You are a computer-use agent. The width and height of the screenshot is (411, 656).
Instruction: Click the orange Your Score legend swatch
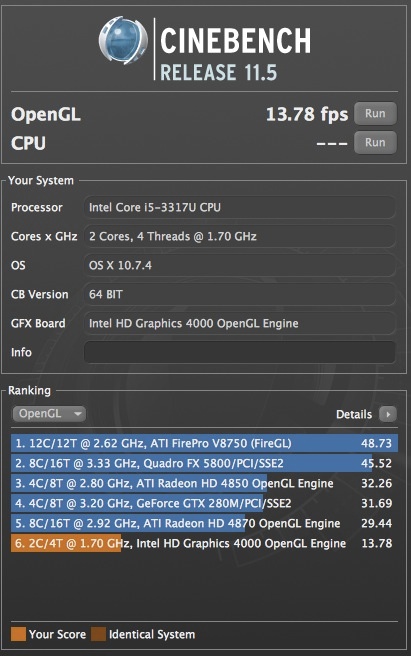click(x=18, y=634)
